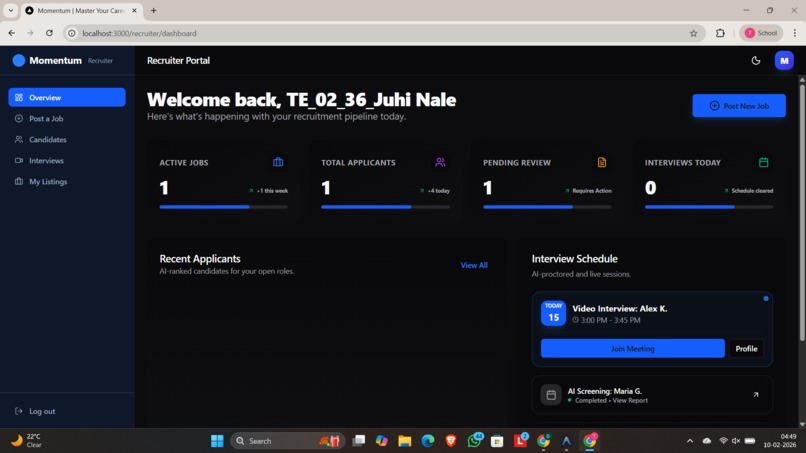Open the School profile chip
This screenshot has height=453, width=806.
pos(761,33)
